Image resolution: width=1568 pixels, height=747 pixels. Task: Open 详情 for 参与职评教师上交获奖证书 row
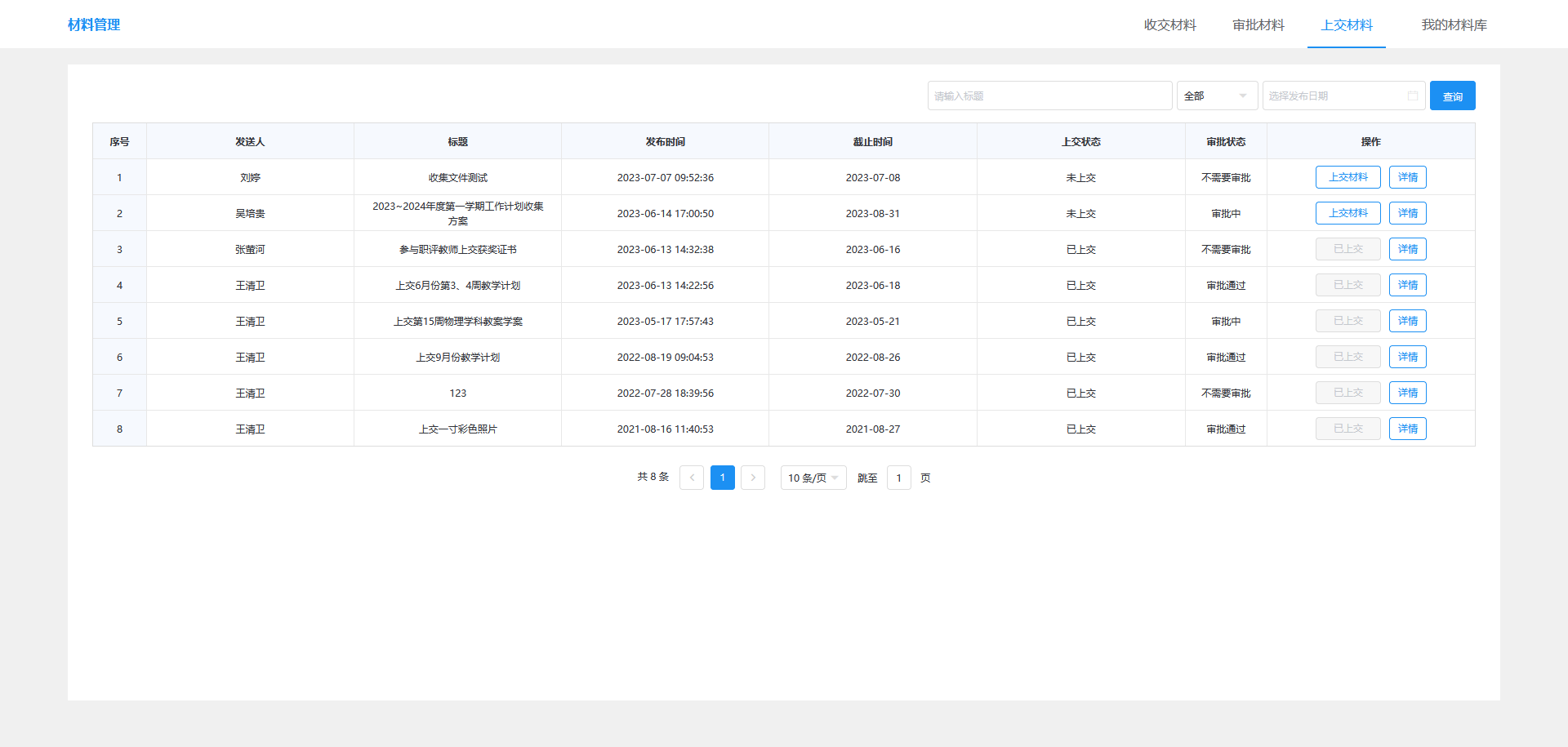[x=1407, y=249]
